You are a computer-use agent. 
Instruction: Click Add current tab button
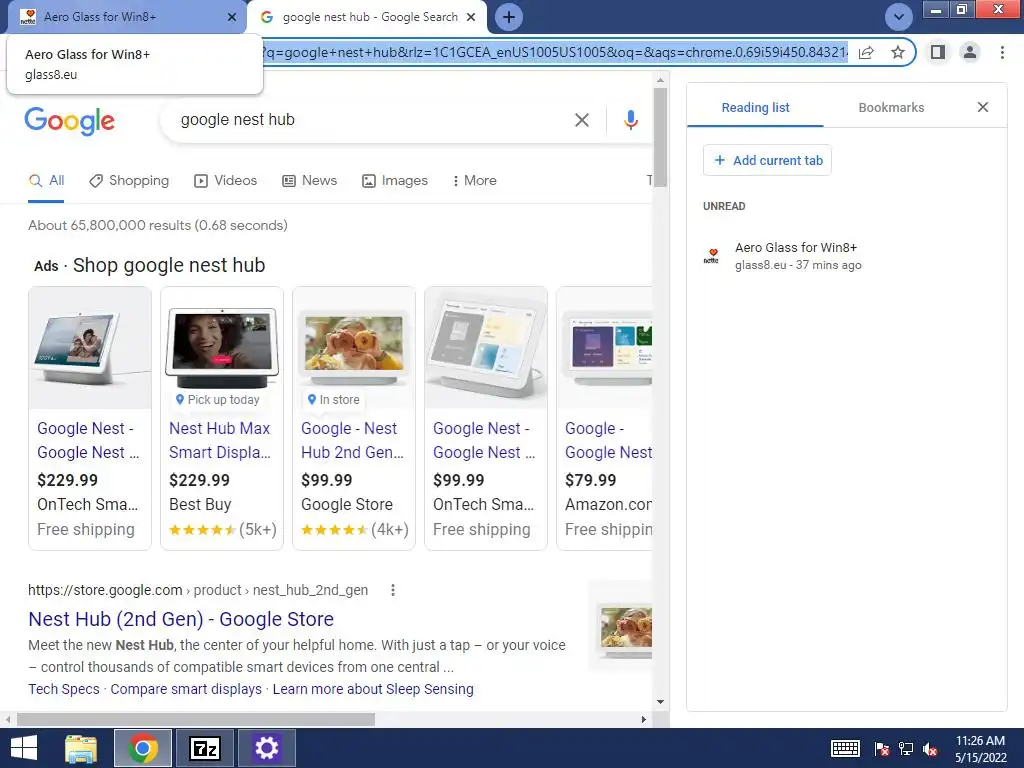point(767,161)
